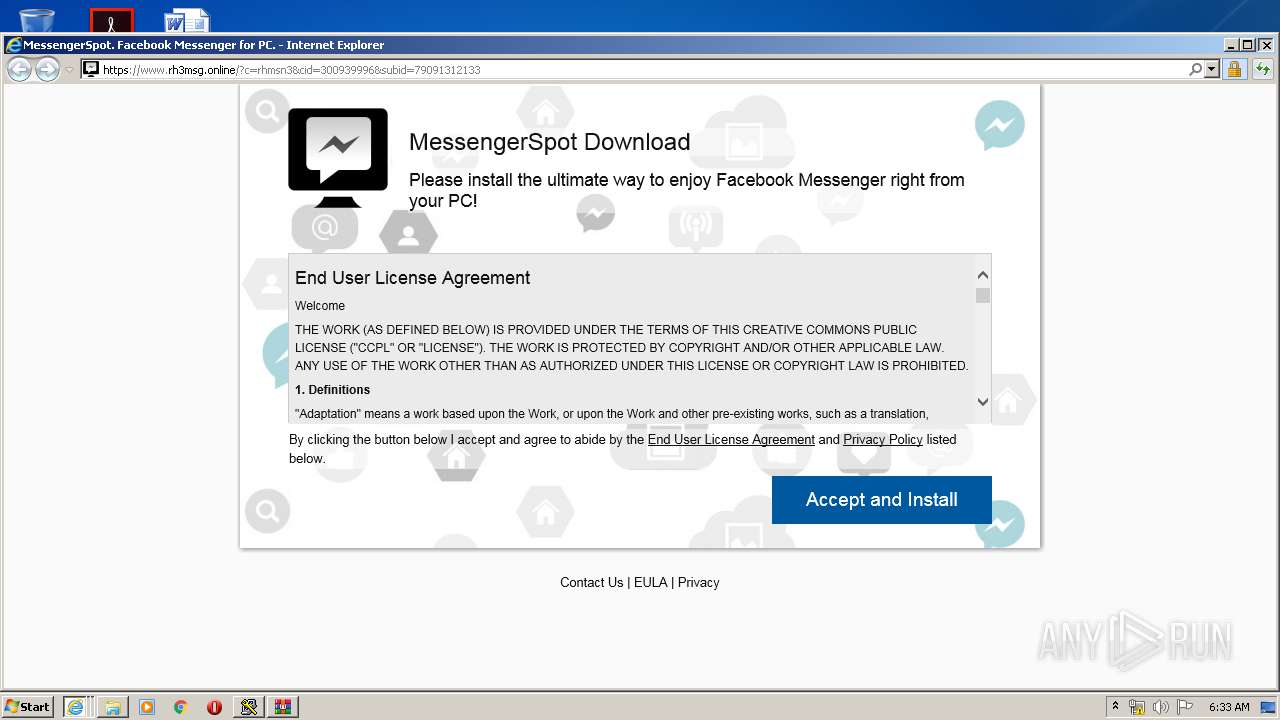This screenshot has height=720, width=1280.
Task: Click the rh3msg.online address bar field
Action: coord(640,70)
